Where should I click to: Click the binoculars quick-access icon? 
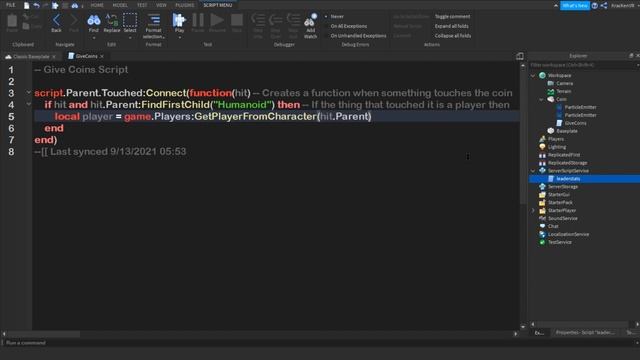(75, 5)
